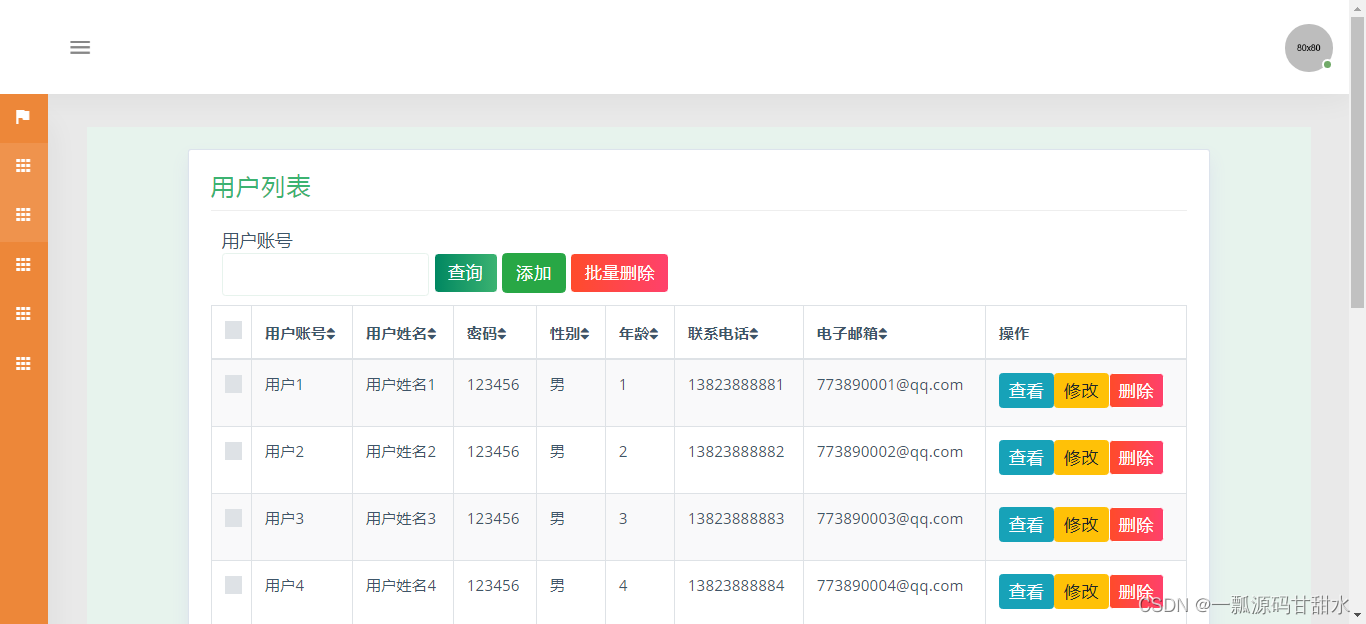Viewport: 1366px width, 624px height.
Task: Select email 773890002@qq.com
Action: (x=890, y=452)
